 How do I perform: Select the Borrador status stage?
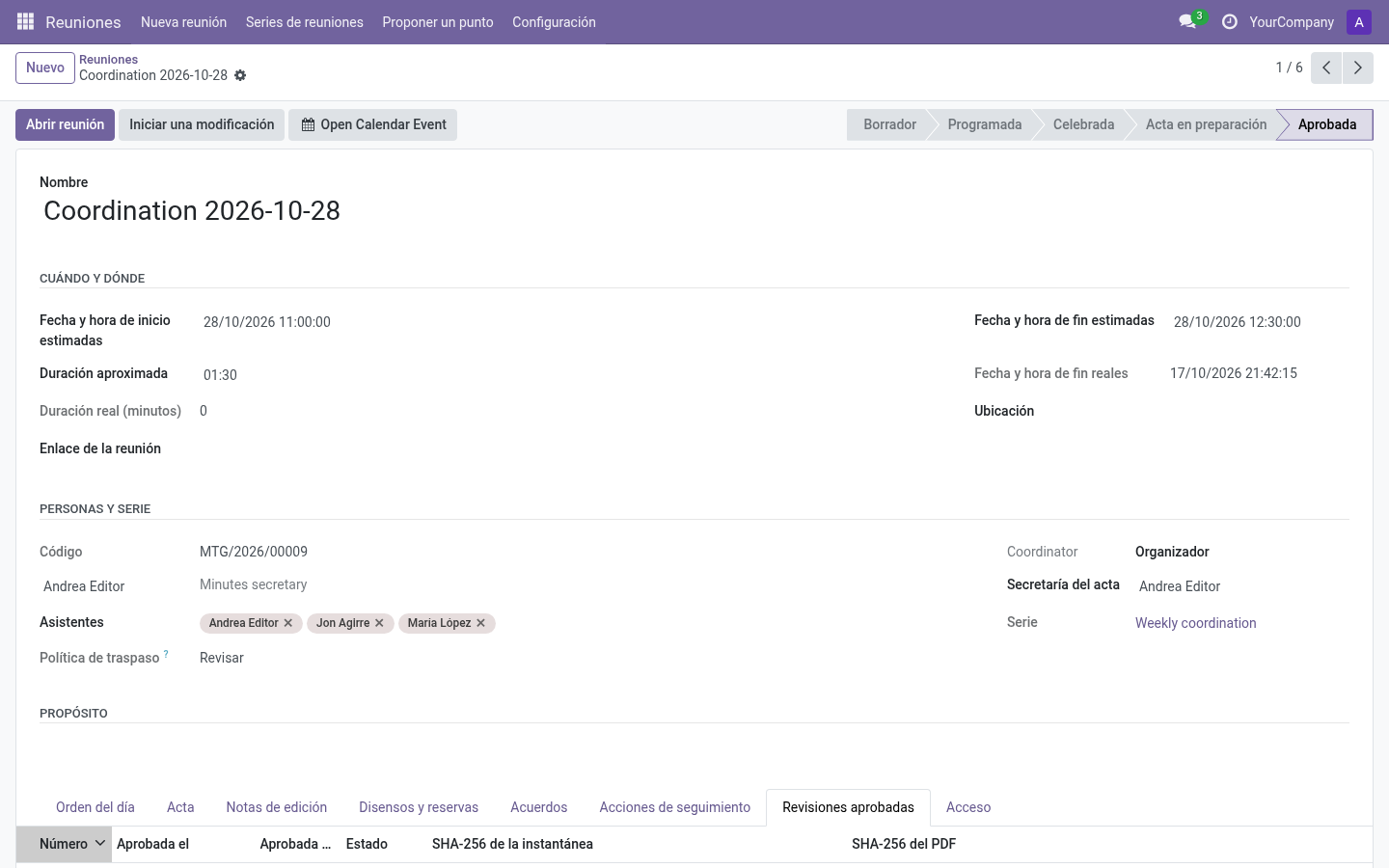pos(889,124)
